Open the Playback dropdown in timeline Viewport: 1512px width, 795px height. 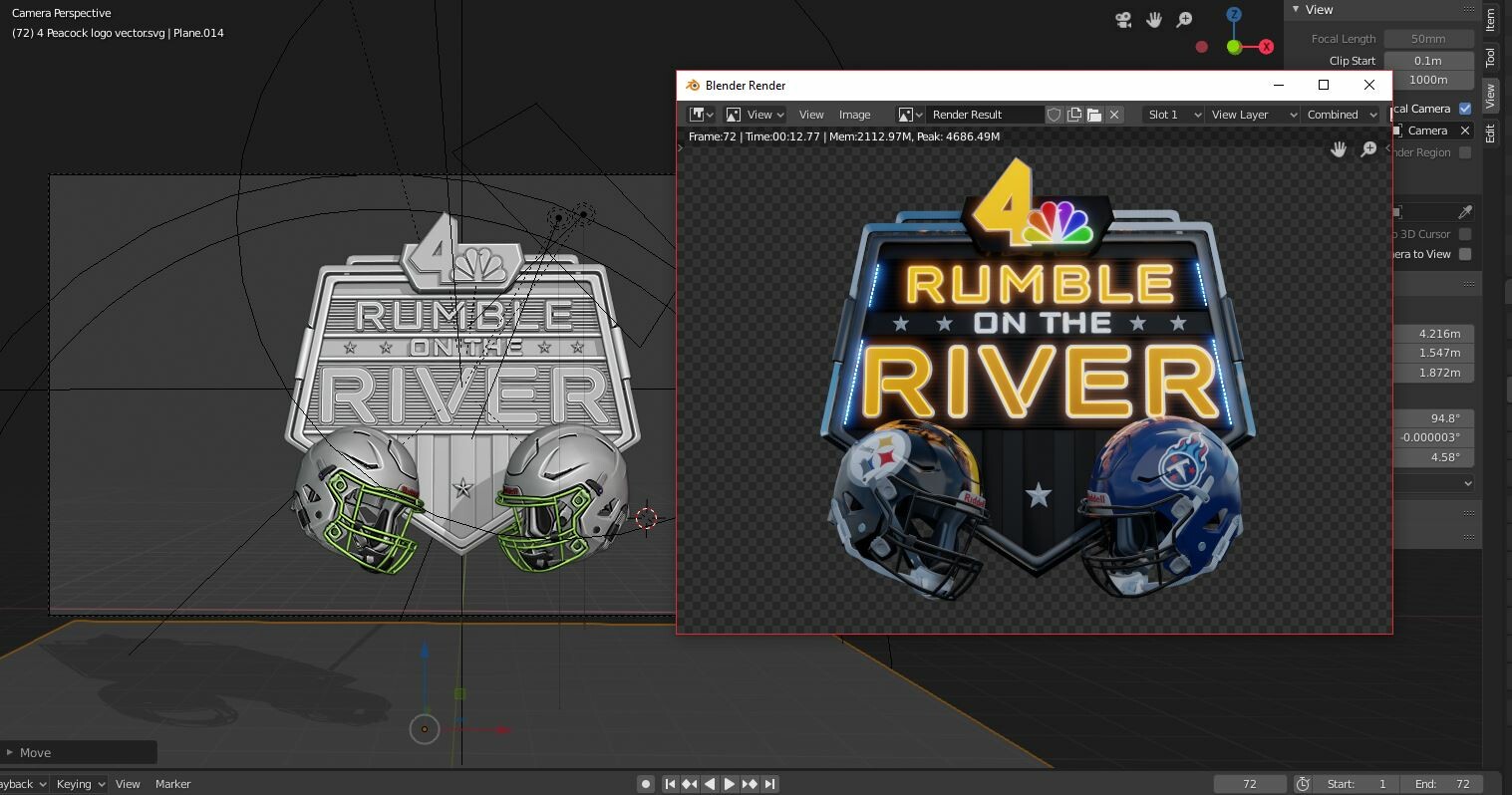pos(22,784)
